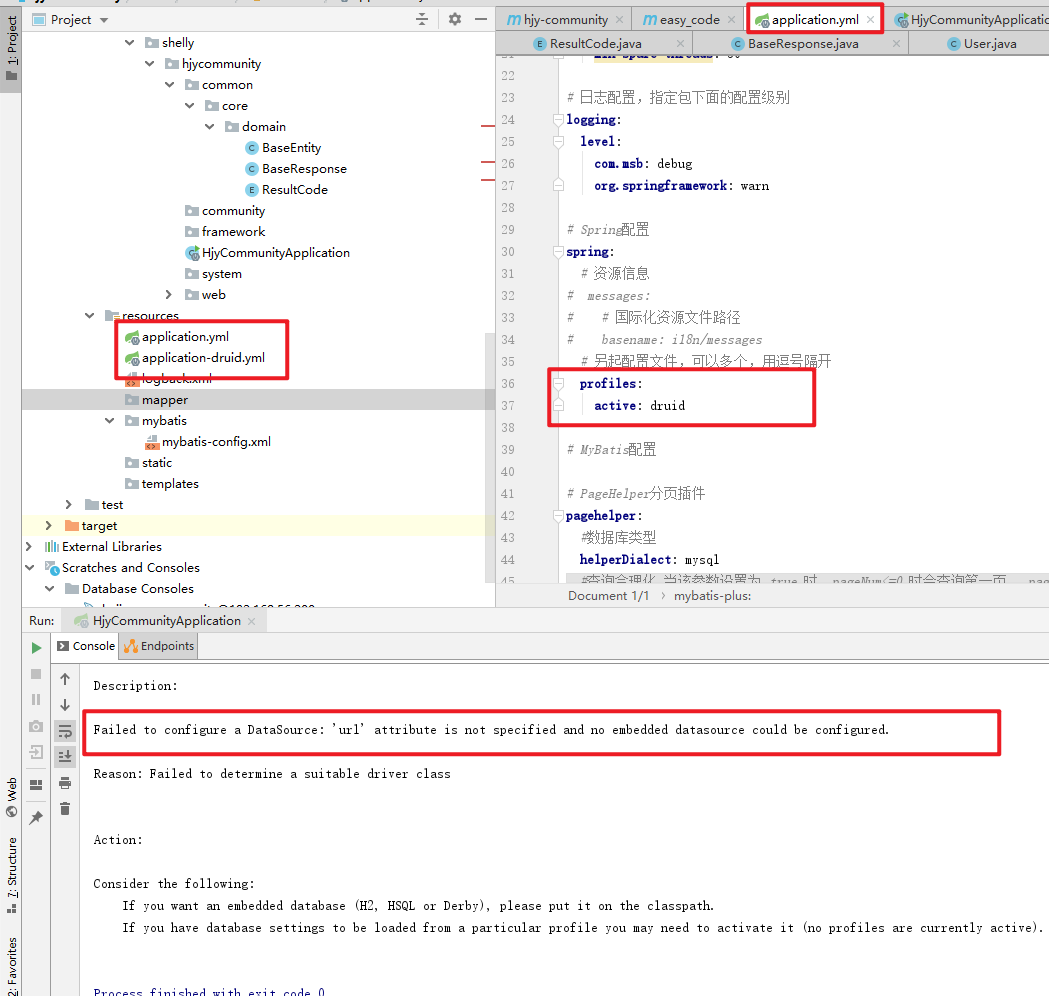The image size is (1049, 996).
Task: Fold the spring block at line 30
Action: pos(558,252)
